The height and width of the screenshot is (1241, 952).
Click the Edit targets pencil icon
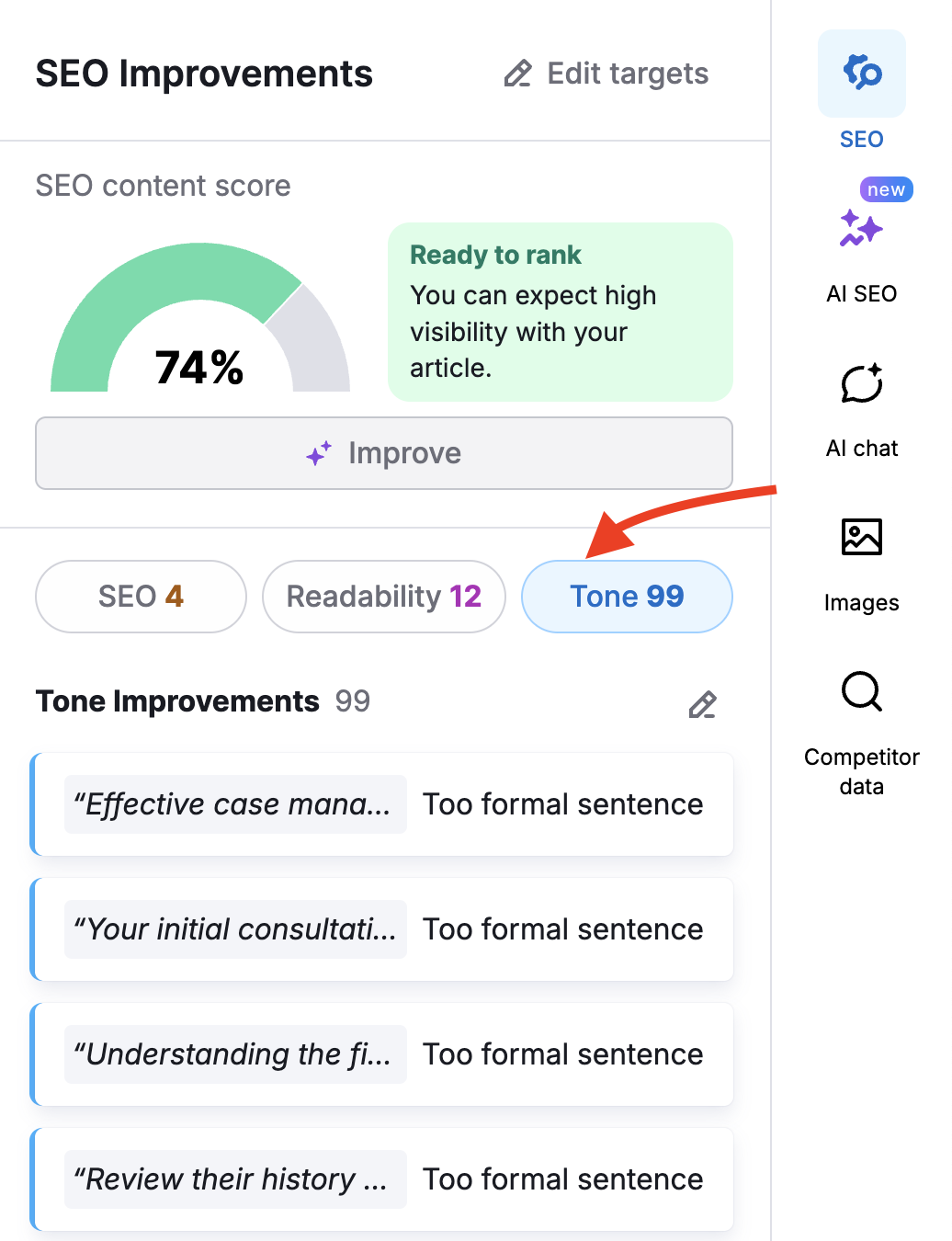[516, 74]
